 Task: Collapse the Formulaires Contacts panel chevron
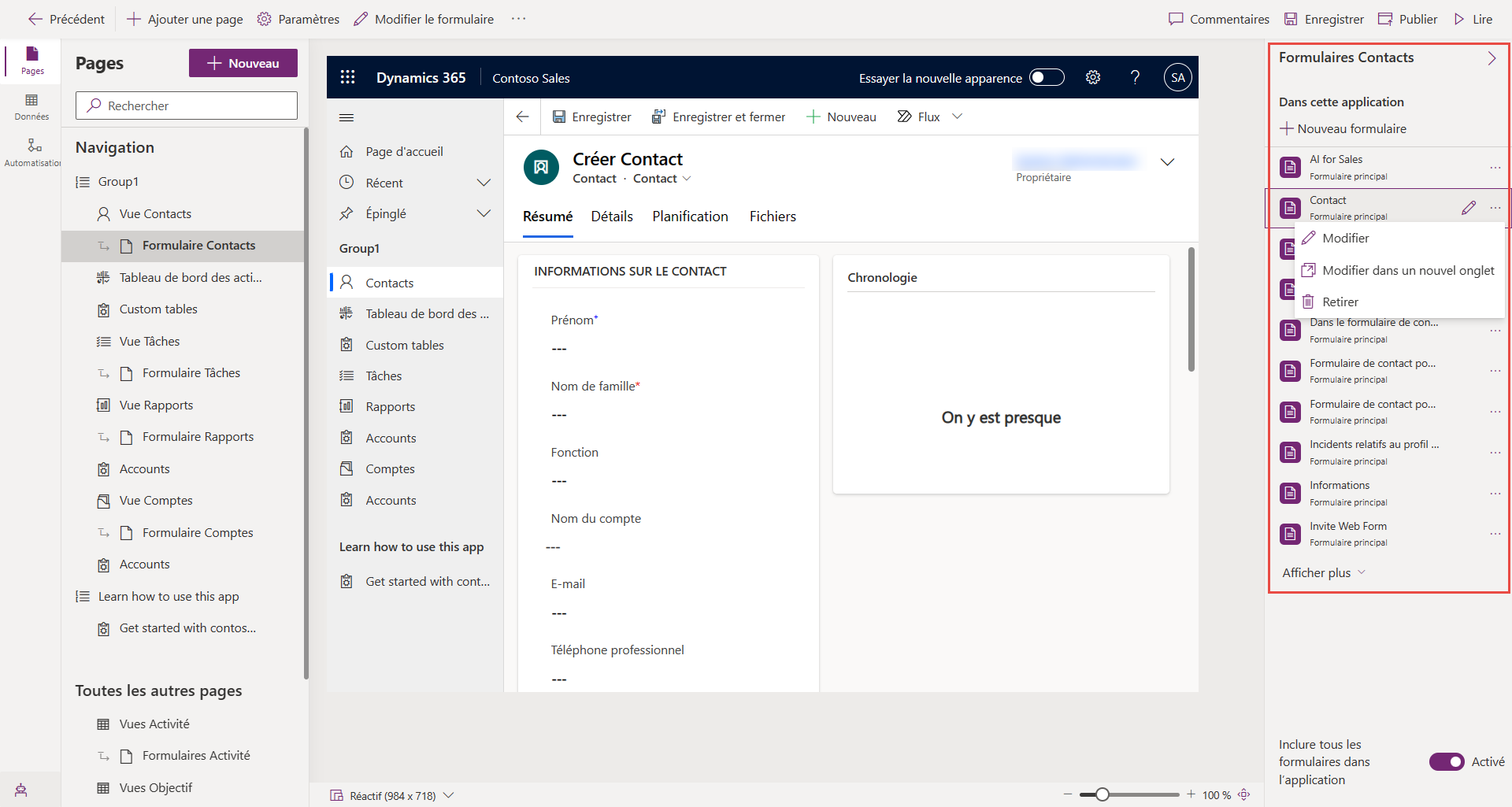click(1492, 58)
